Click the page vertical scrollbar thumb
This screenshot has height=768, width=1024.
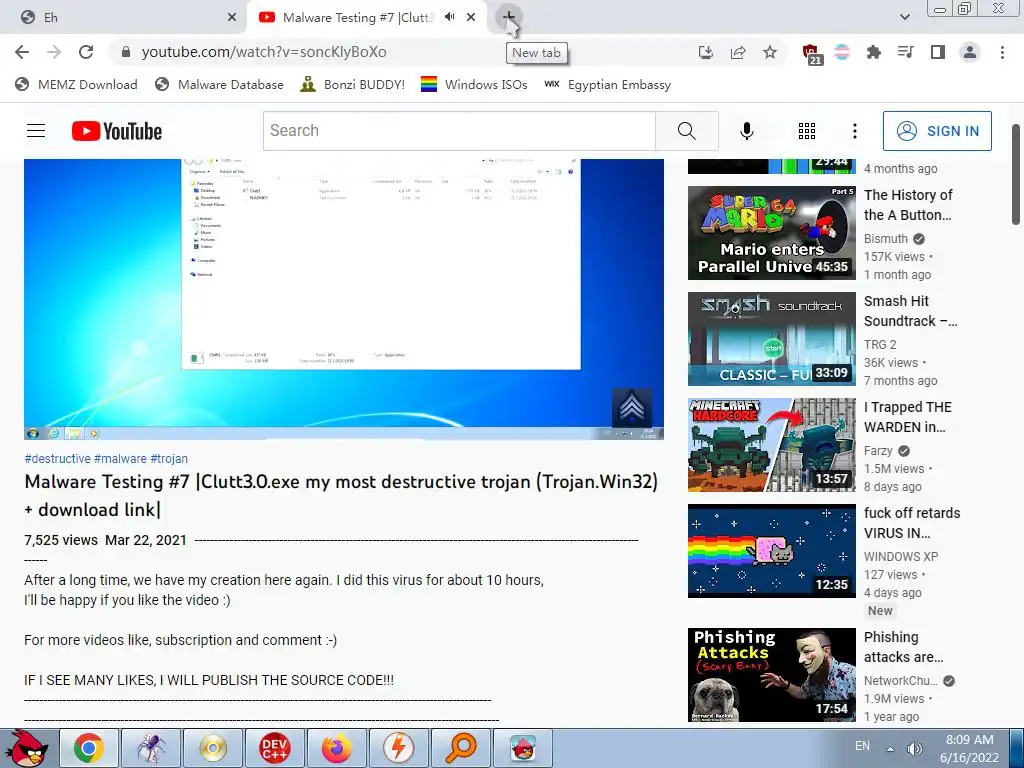point(1016,174)
